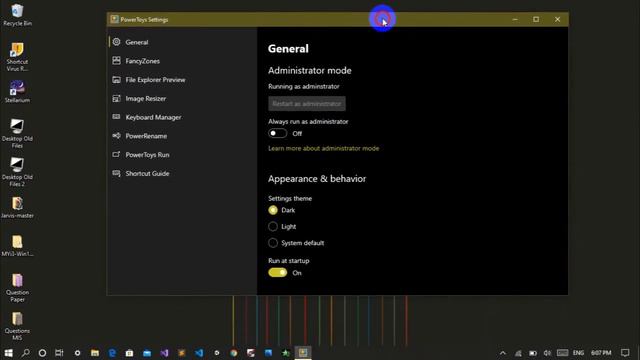This screenshot has height=360, width=640.
Task: Launch Microsoft Edge from the taskbar
Action: point(112,353)
